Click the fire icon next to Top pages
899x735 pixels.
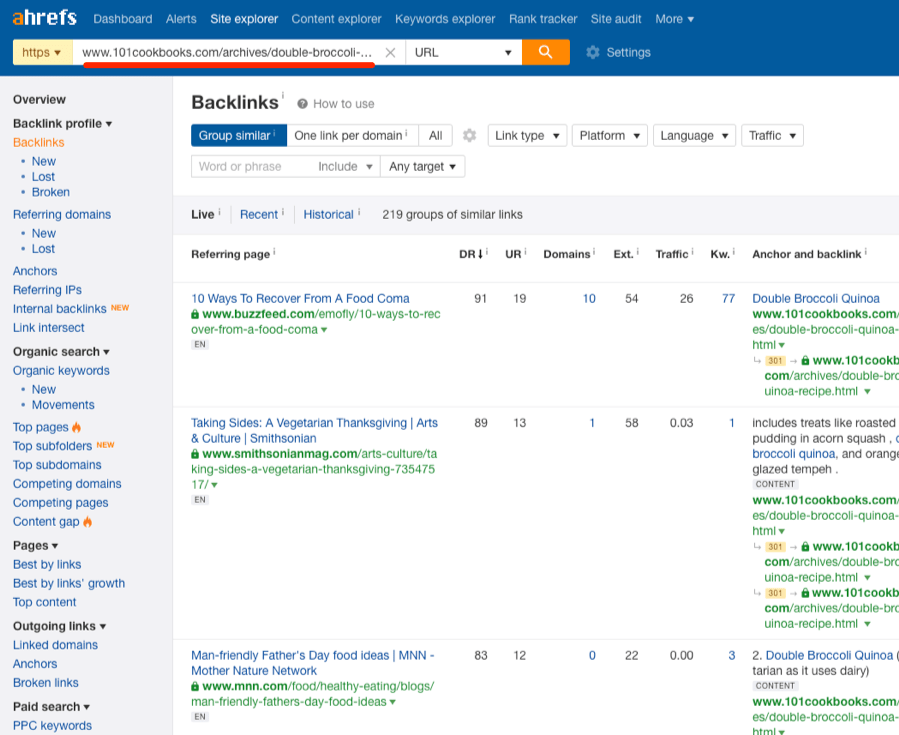coord(74,427)
